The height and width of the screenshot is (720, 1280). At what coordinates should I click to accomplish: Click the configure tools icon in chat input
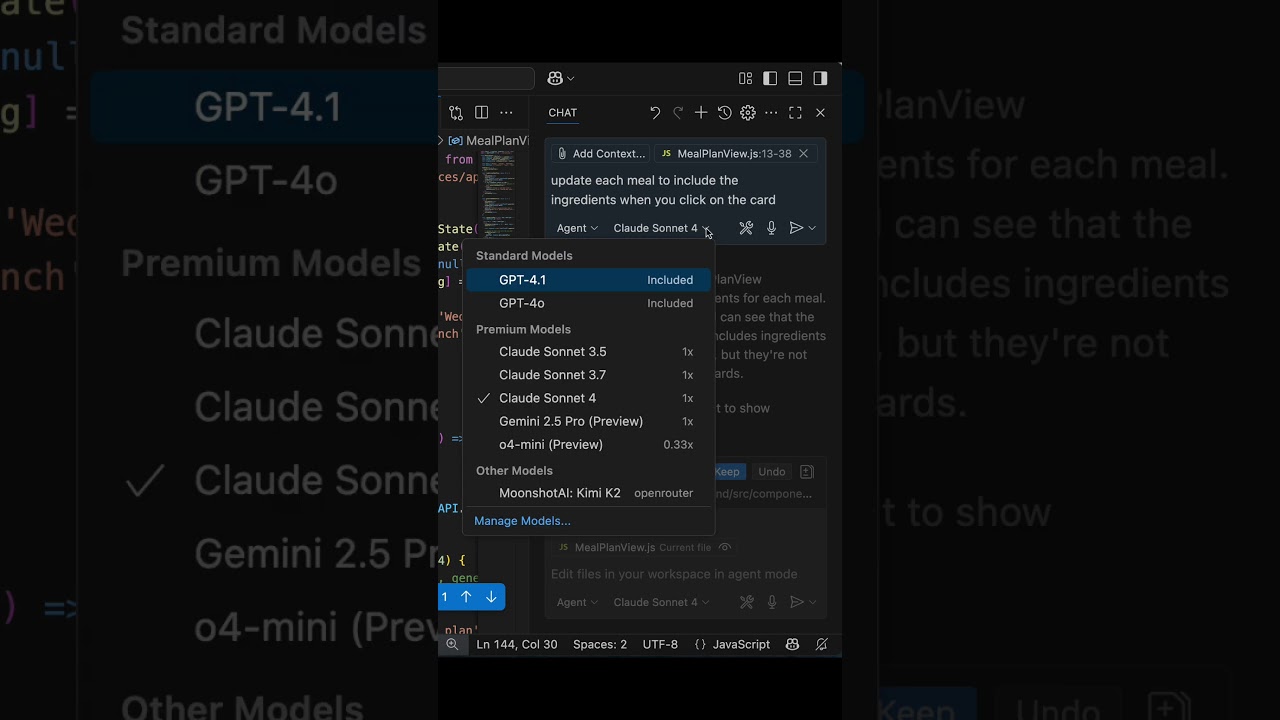click(746, 228)
